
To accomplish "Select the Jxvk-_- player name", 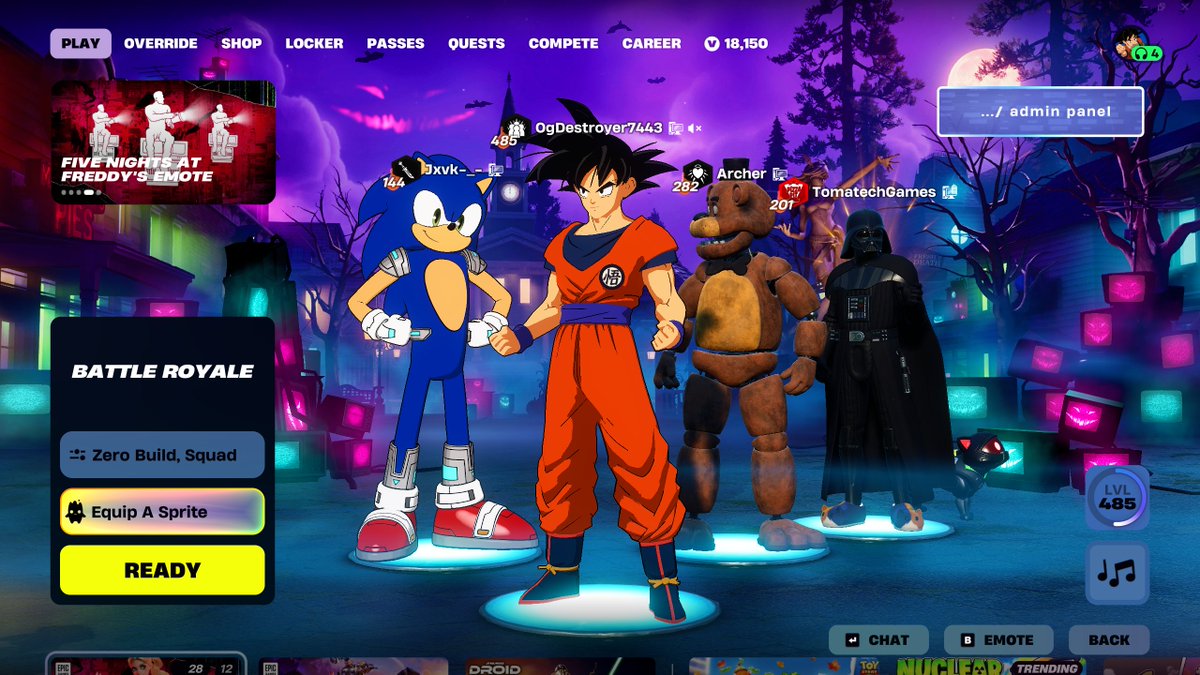I will [x=452, y=169].
